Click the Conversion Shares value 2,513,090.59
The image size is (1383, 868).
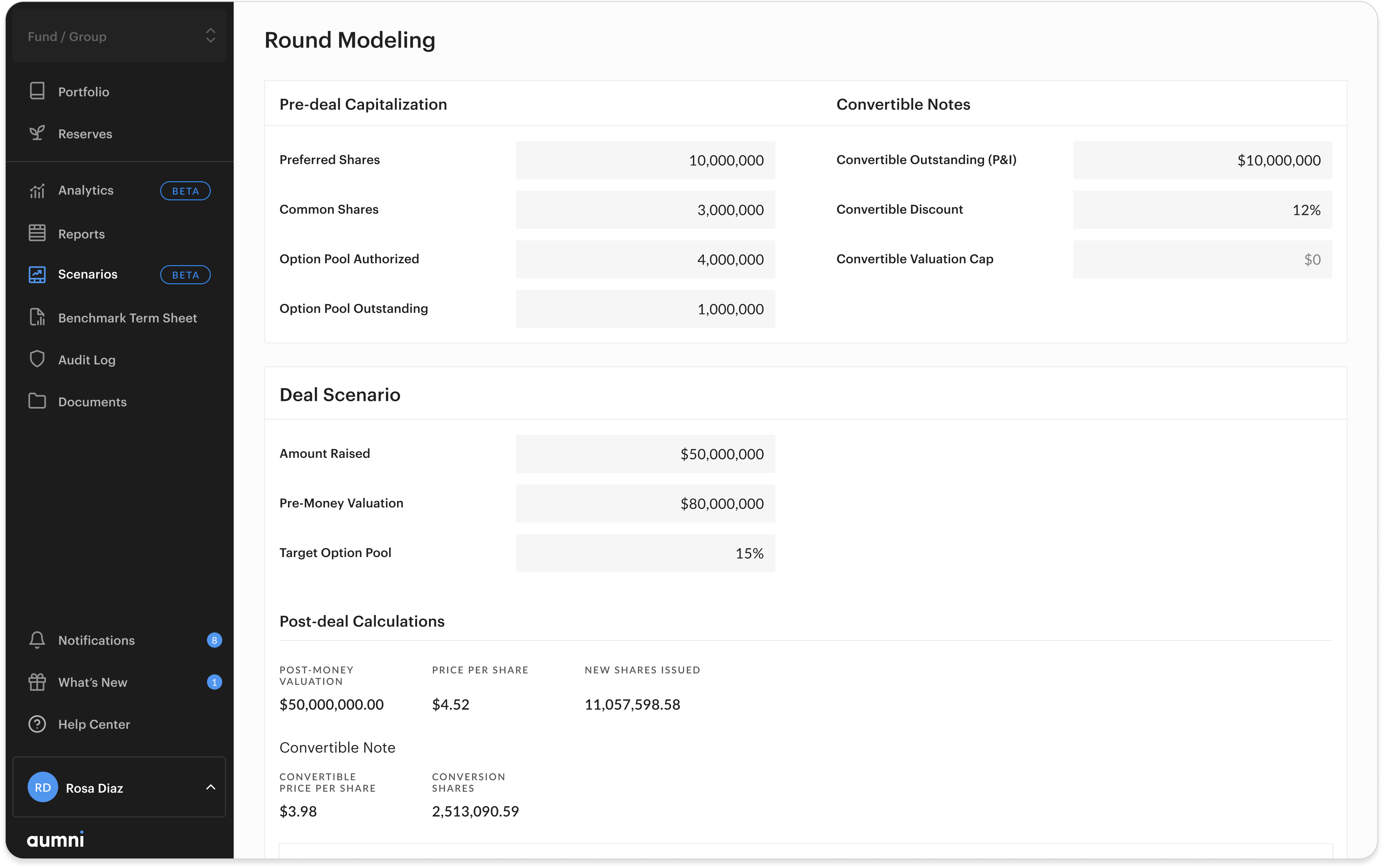(475, 811)
